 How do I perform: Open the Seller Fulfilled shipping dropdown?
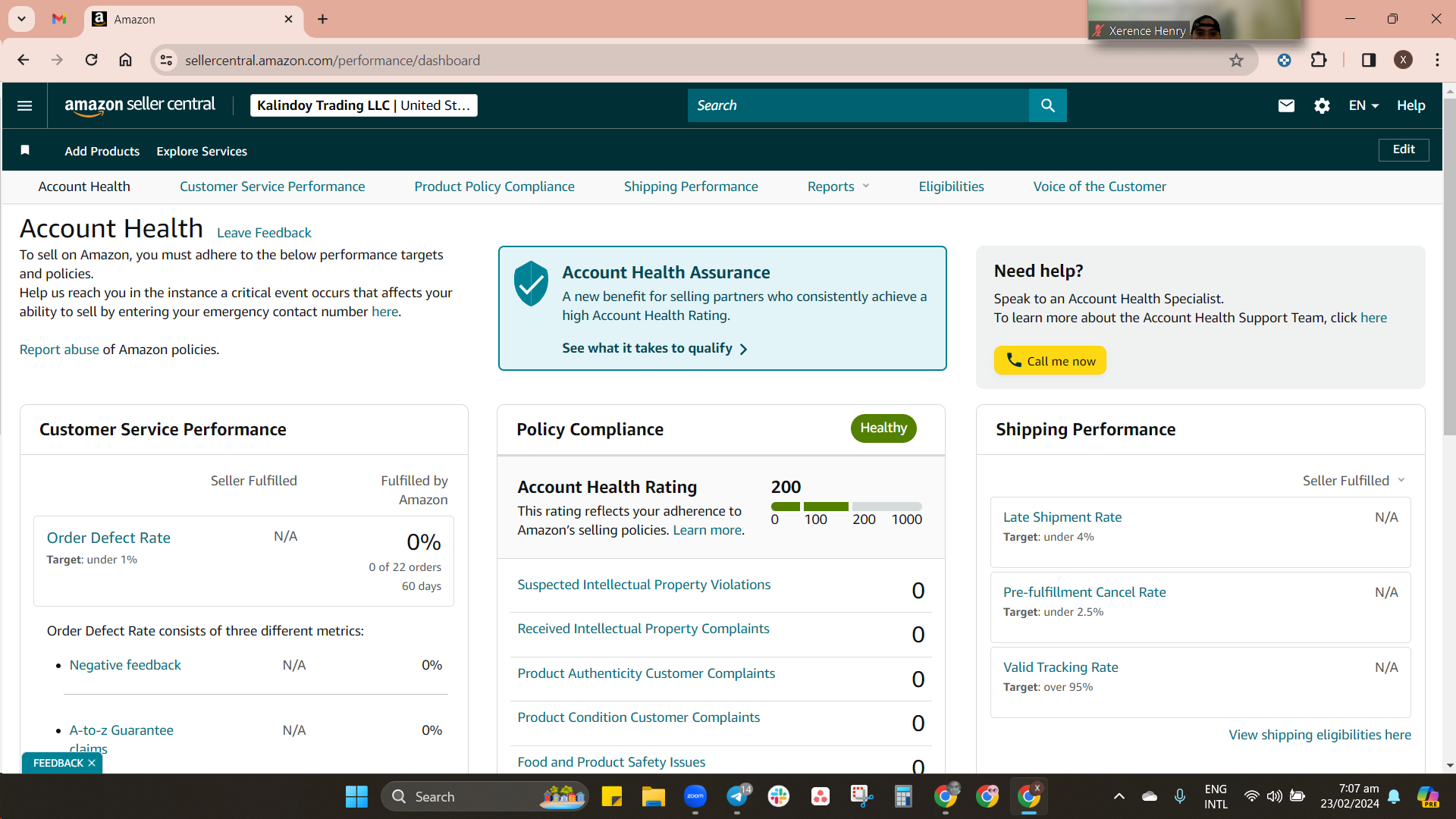(x=1354, y=481)
